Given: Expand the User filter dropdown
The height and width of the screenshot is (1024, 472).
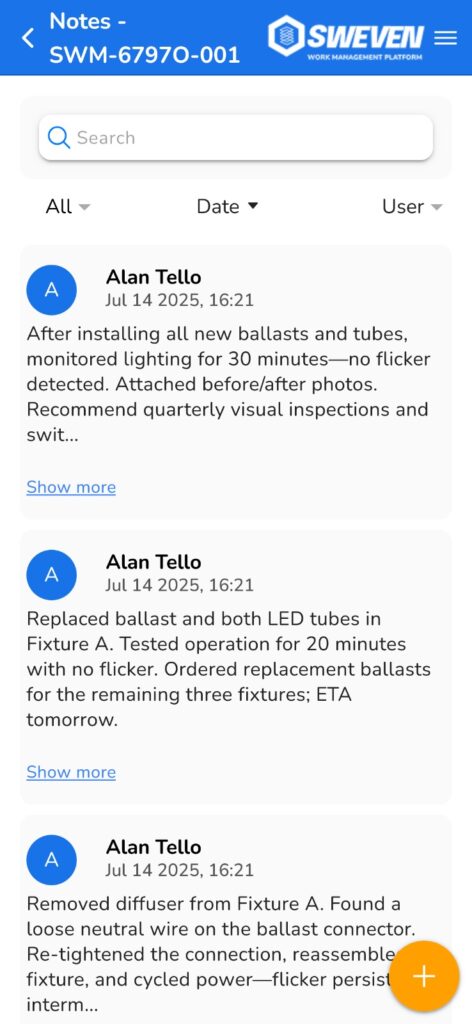Looking at the screenshot, I should click(x=413, y=206).
